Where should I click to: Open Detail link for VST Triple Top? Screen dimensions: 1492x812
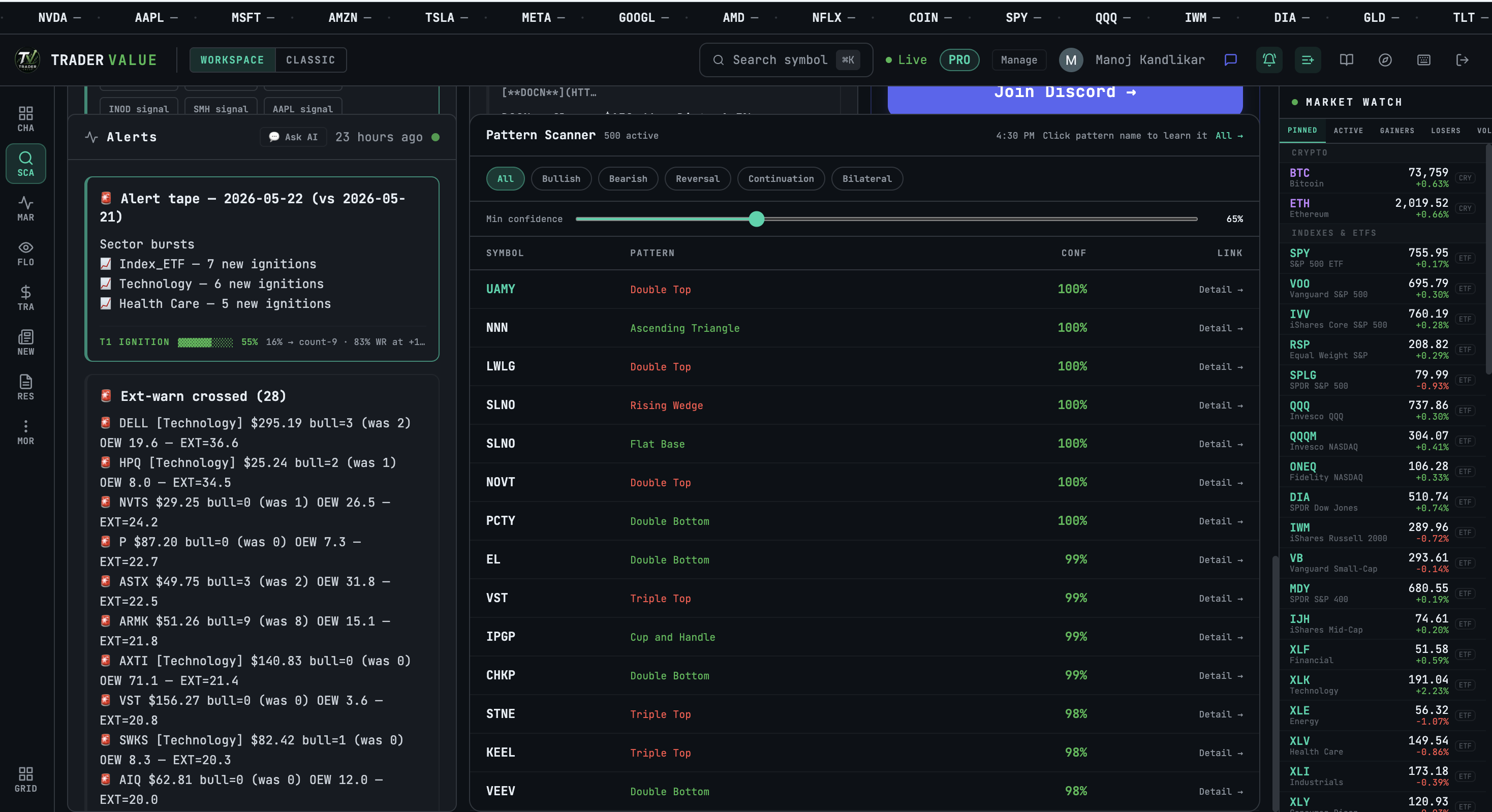tap(1221, 599)
